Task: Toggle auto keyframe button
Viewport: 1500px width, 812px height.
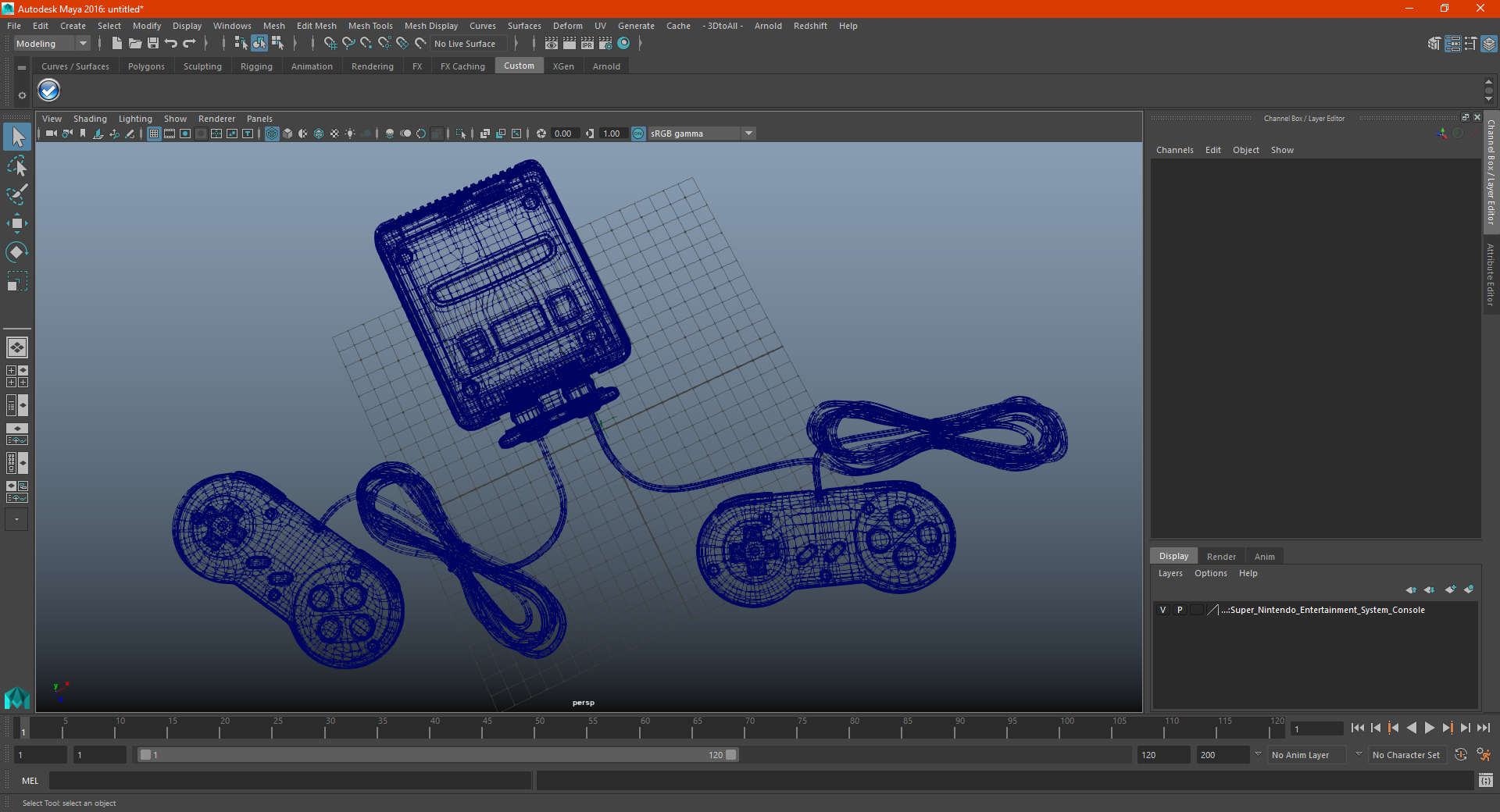Action: 1460,755
